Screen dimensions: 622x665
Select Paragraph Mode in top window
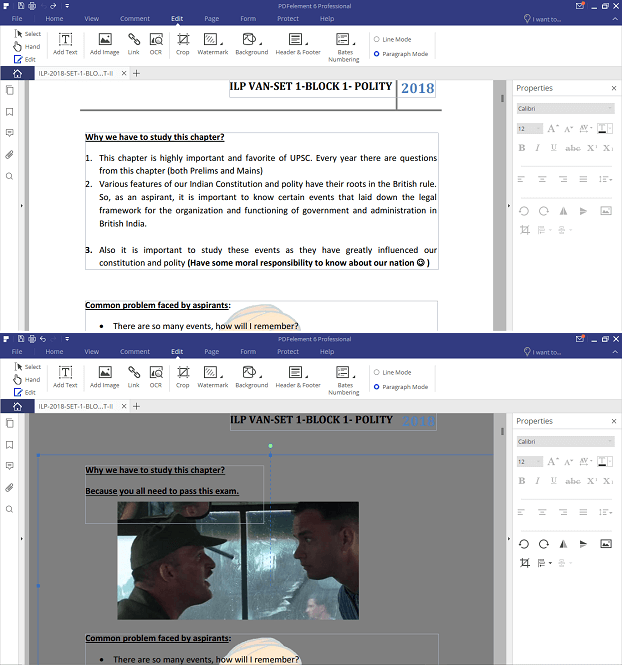(401, 54)
